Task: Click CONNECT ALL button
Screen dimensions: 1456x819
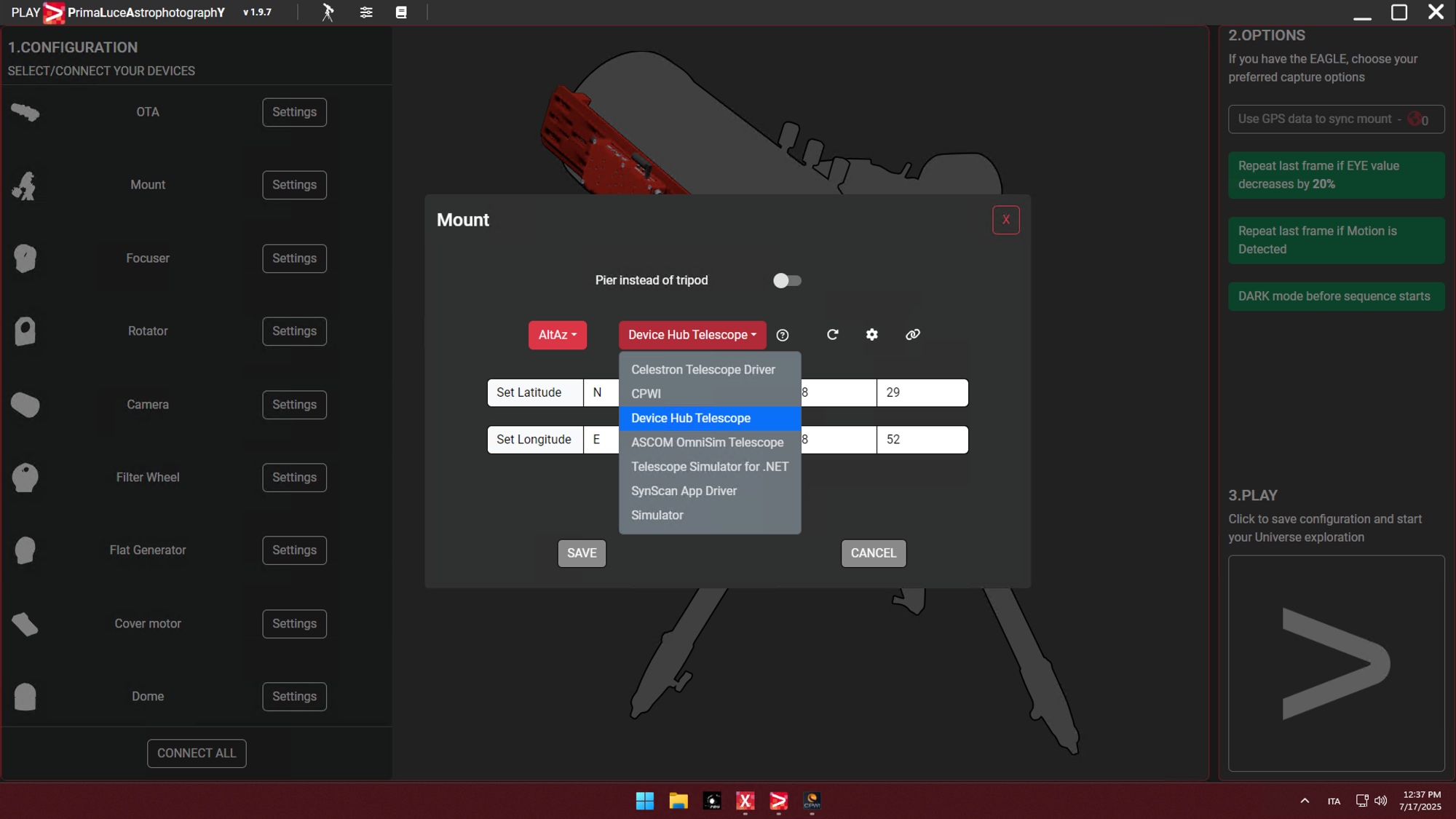Action: coord(197,753)
